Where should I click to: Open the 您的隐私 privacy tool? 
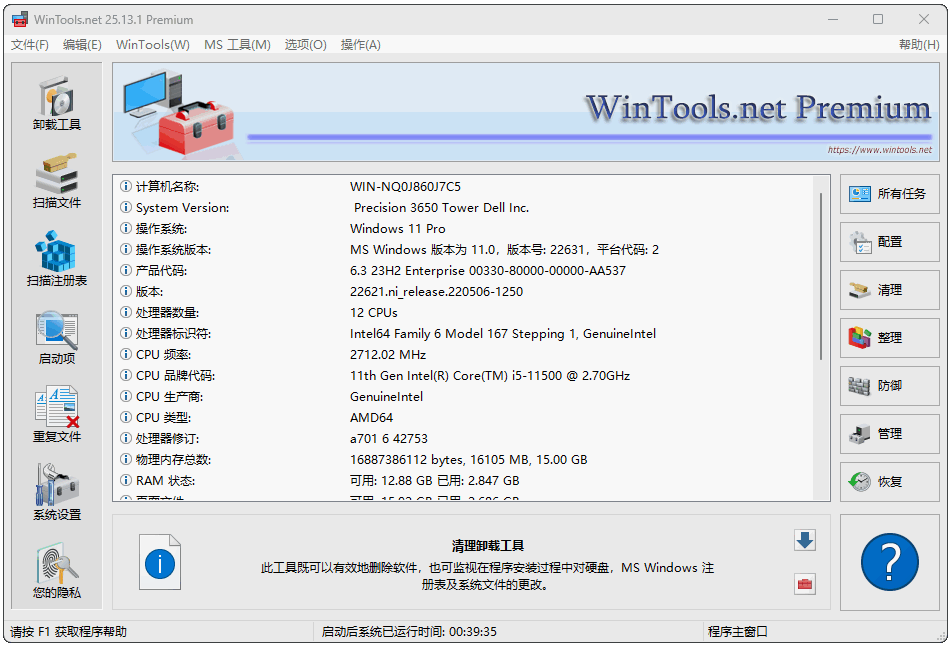57,572
